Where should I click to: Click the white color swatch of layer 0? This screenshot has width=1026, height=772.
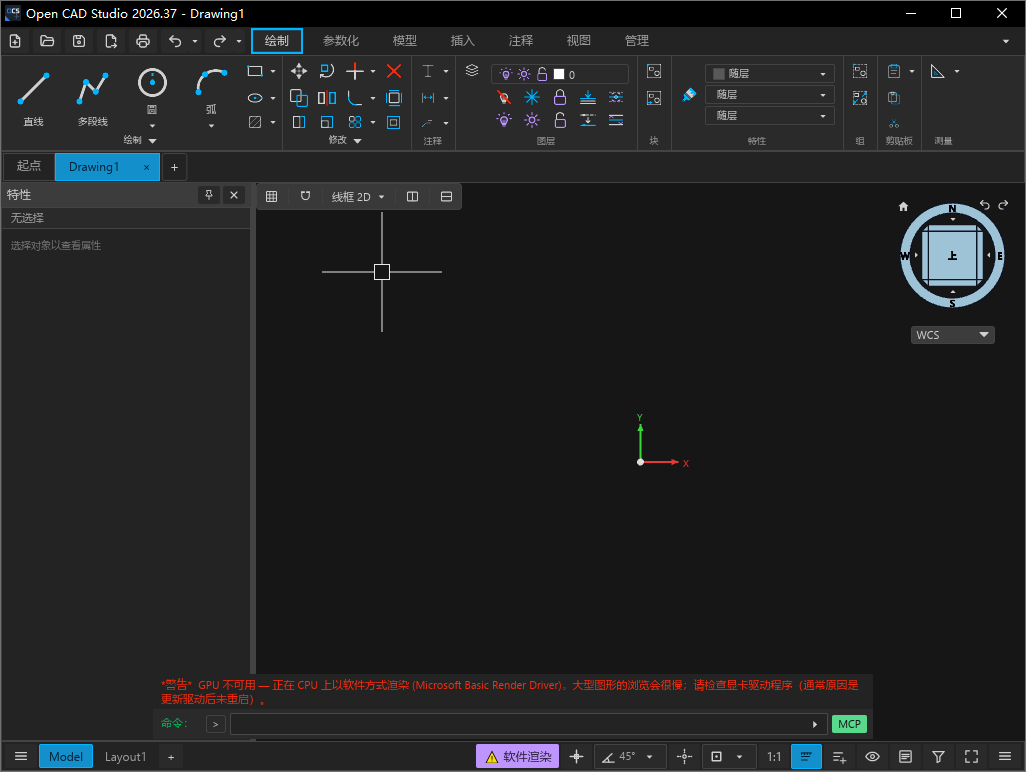[559, 75]
